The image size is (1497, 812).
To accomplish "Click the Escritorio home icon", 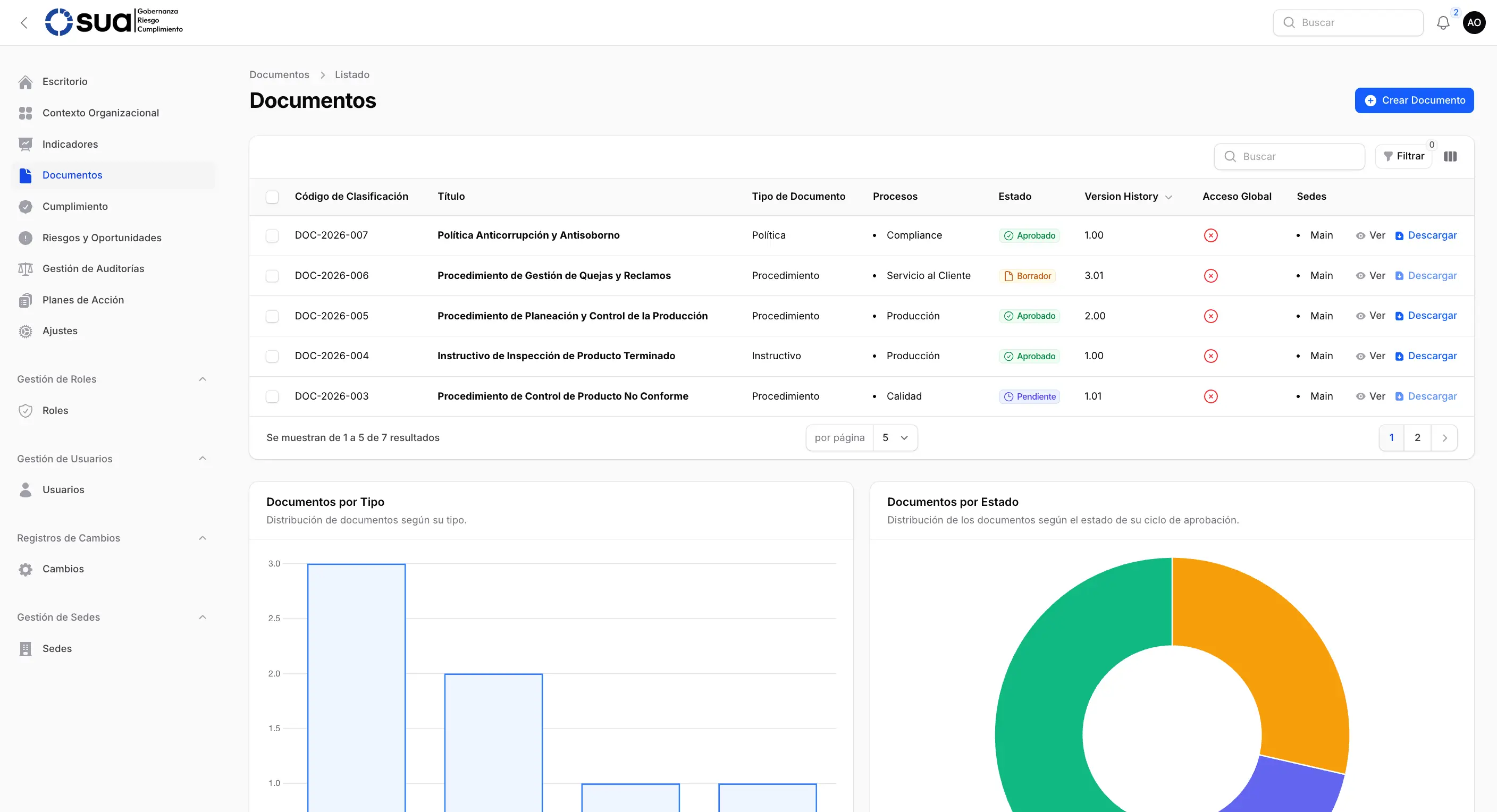I will coord(25,82).
